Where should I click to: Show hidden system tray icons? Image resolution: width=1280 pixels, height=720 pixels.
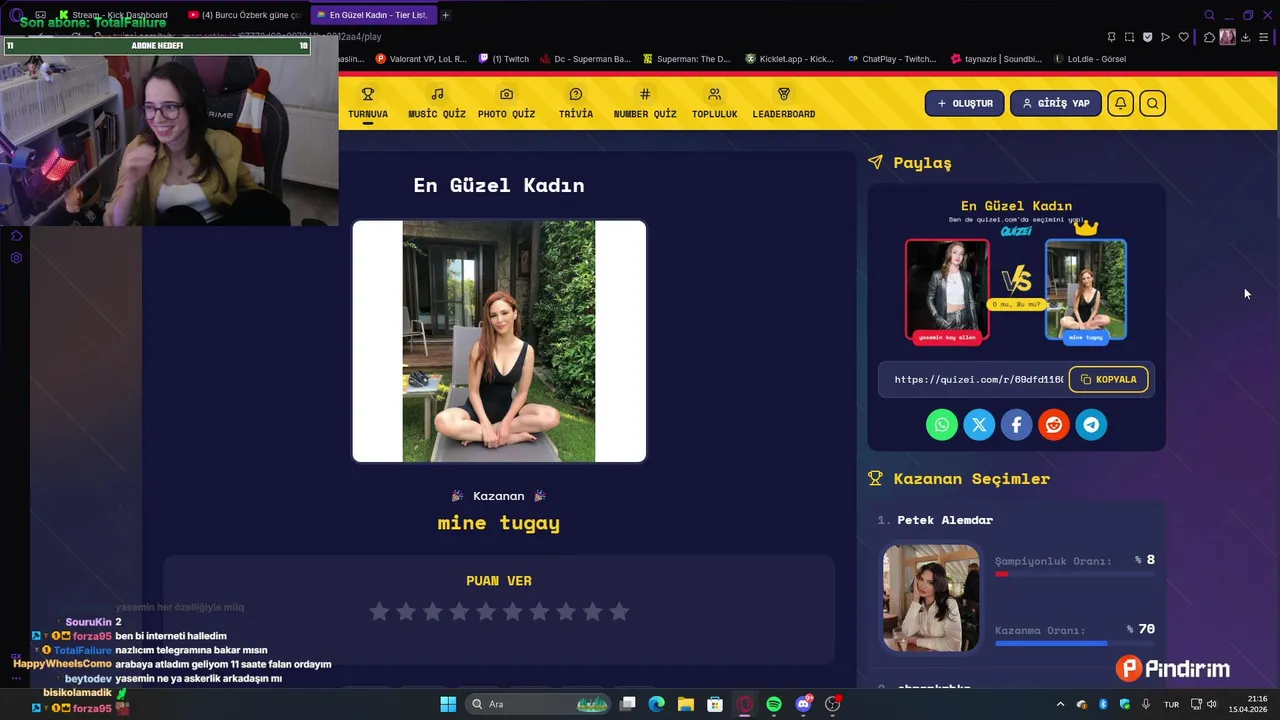click(x=1060, y=704)
